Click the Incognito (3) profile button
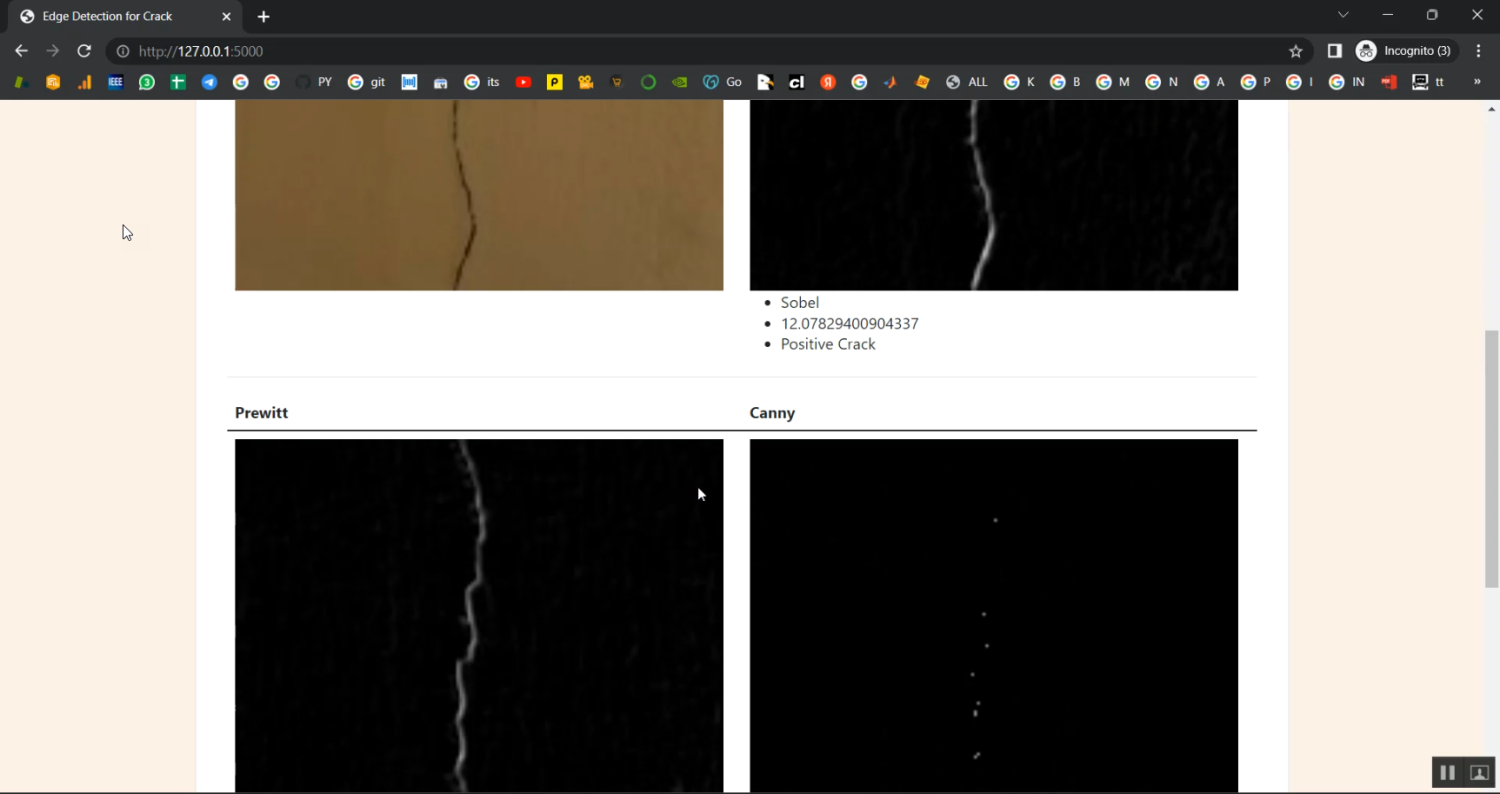The width and height of the screenshot is (1500, 794). click(x=1405, y=51)
